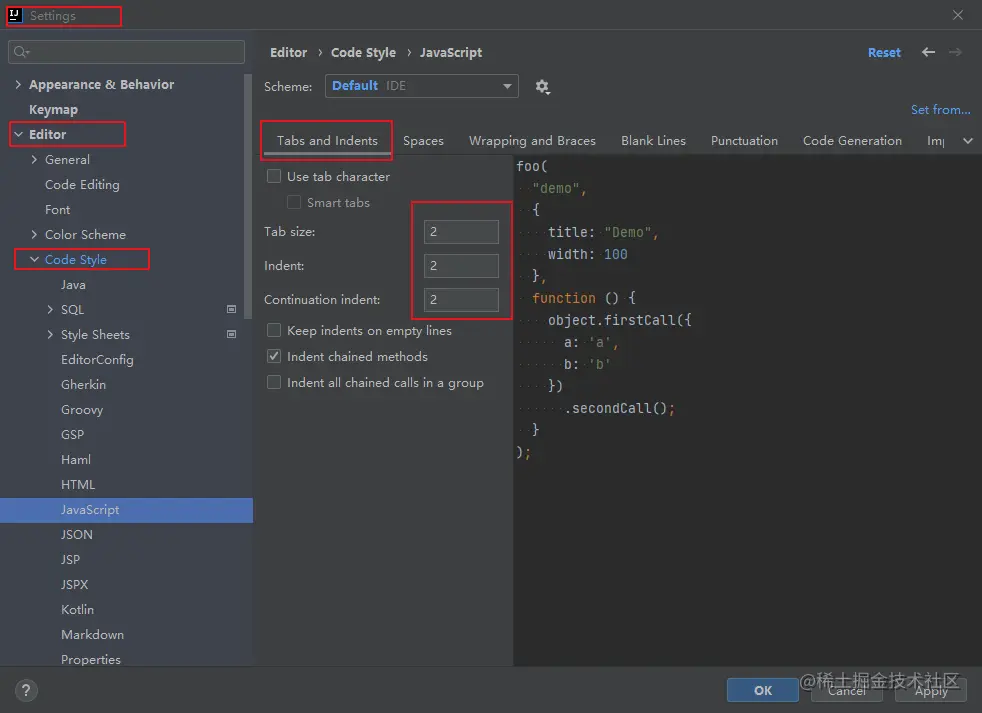982x713 pixels.
Task: Show hidden tabs via chevron dropdown
Action: click(968, 141)
